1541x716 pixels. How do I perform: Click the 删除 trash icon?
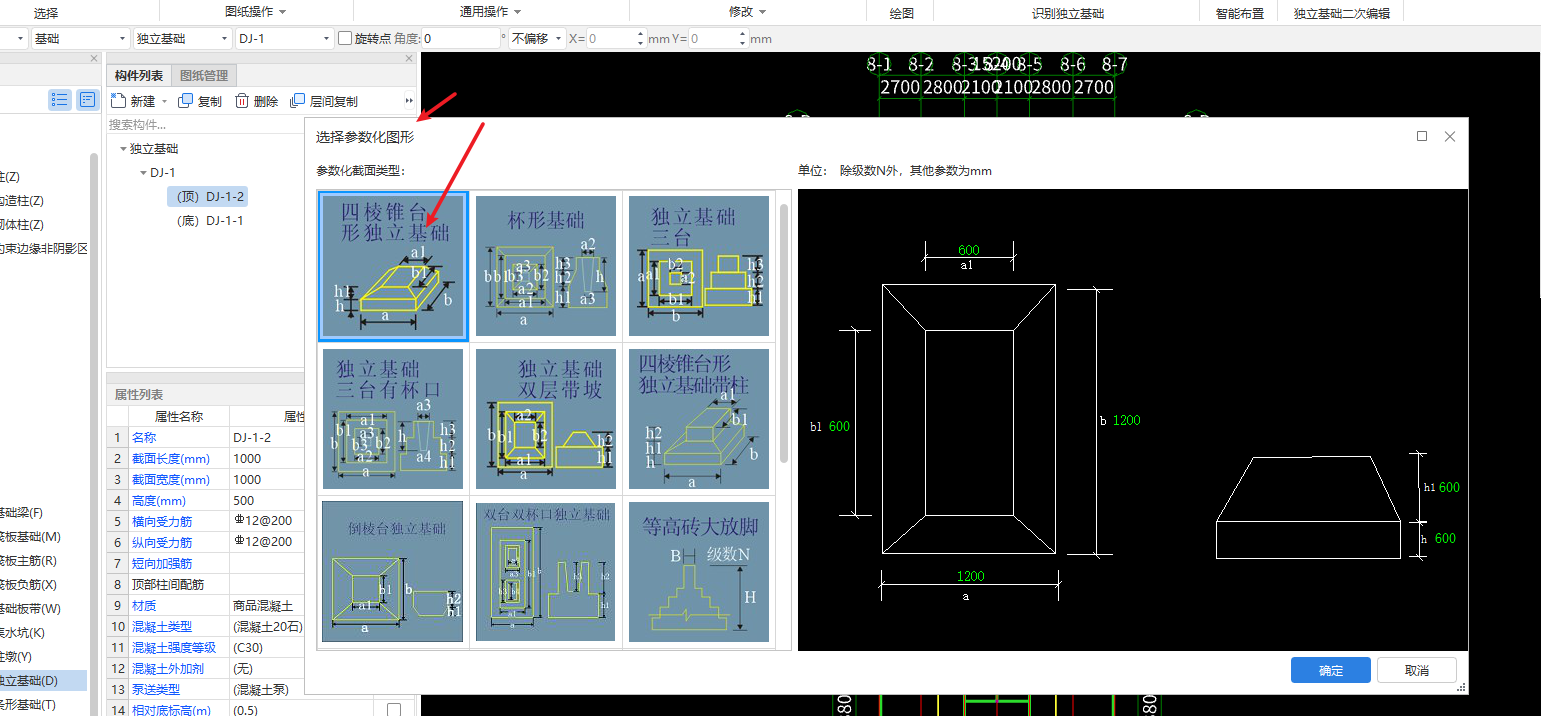(x=242, y=101)
